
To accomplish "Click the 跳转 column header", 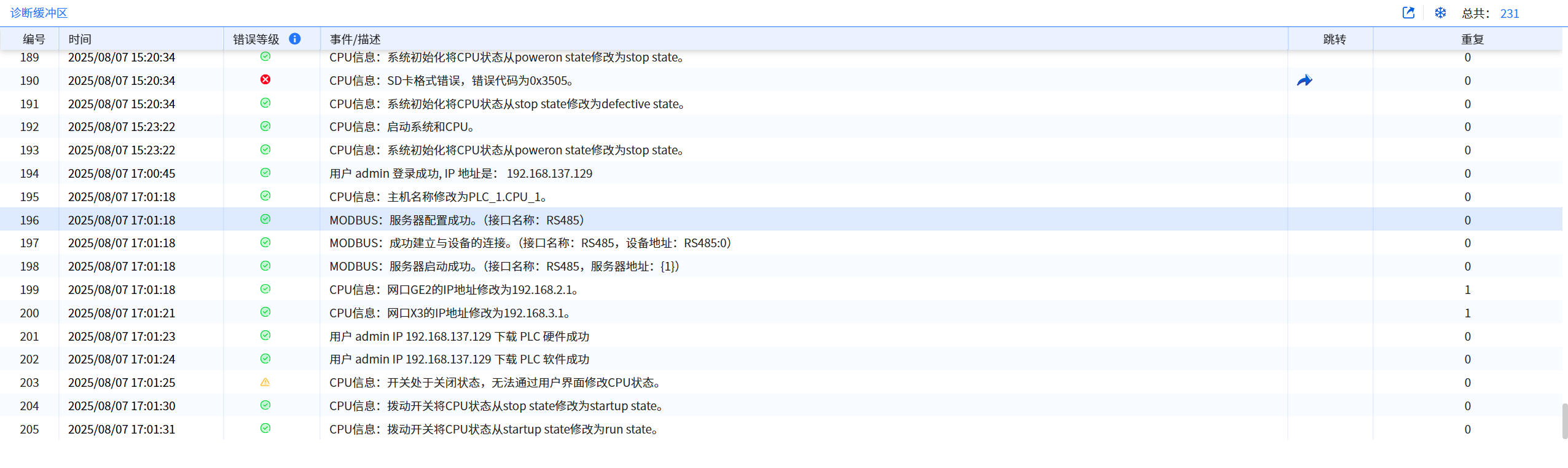I will tap(1334, 39).
